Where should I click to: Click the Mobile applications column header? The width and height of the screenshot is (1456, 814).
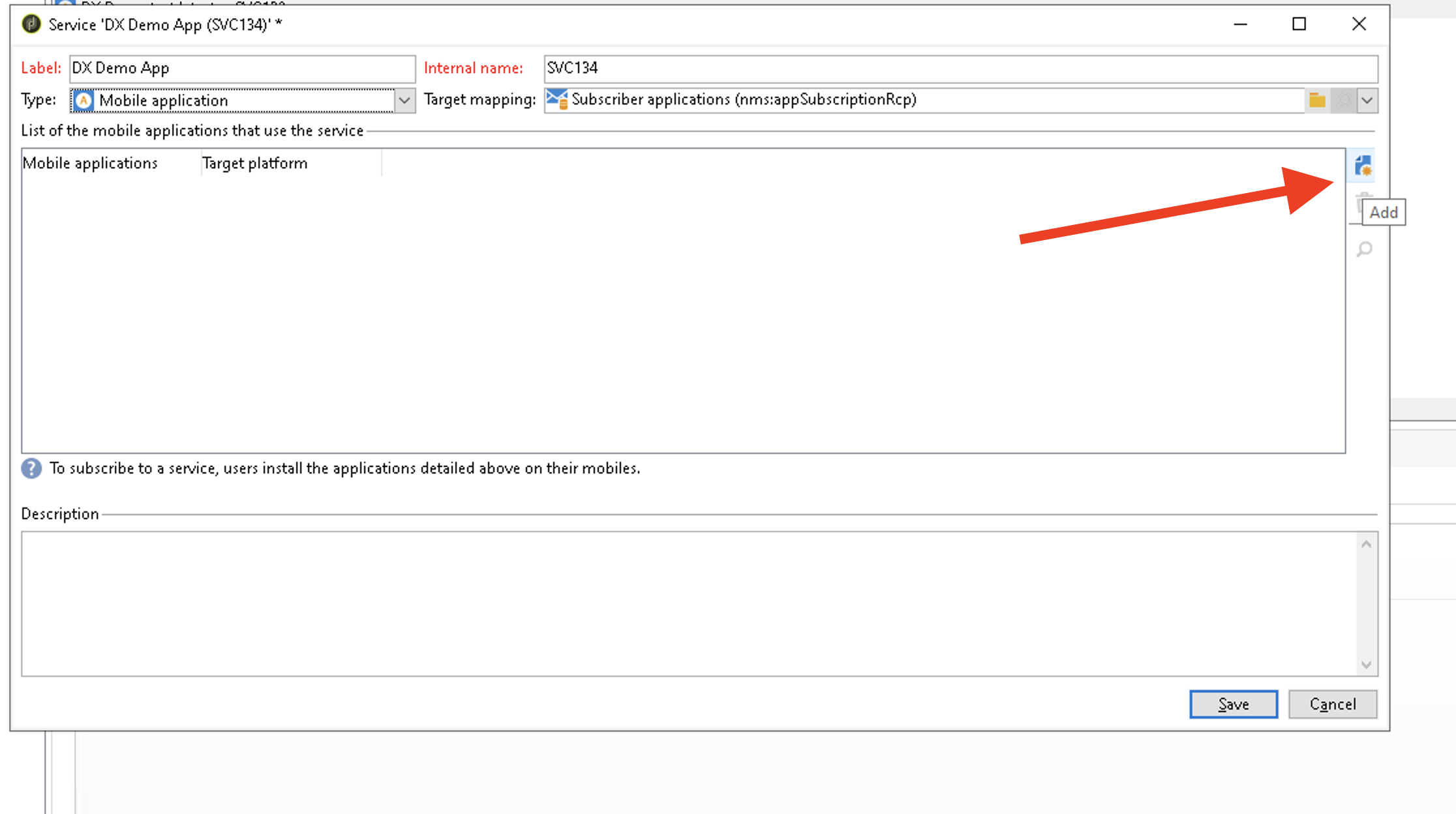[111, 163]
